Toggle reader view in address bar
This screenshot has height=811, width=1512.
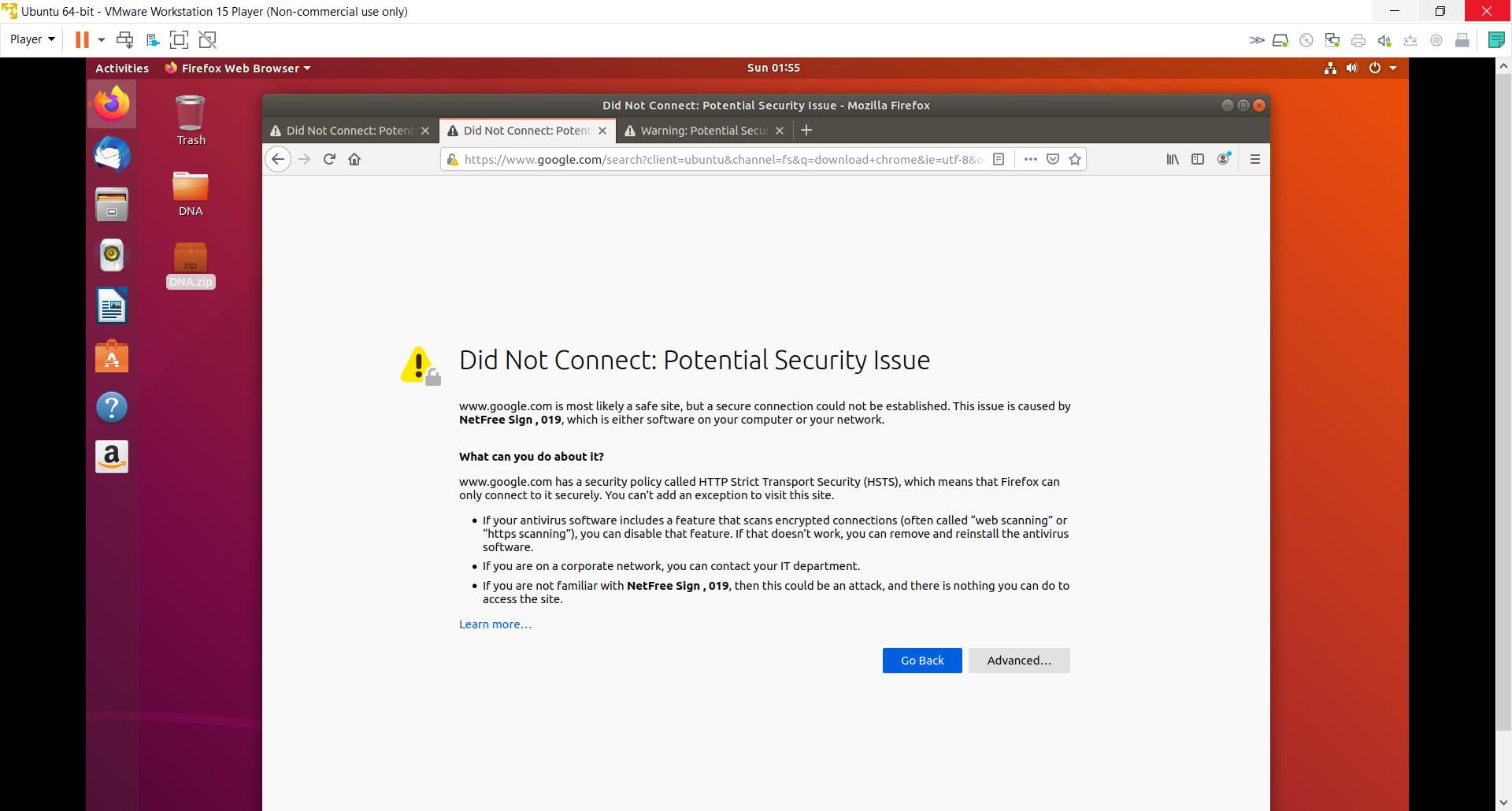tap(999, 159)
